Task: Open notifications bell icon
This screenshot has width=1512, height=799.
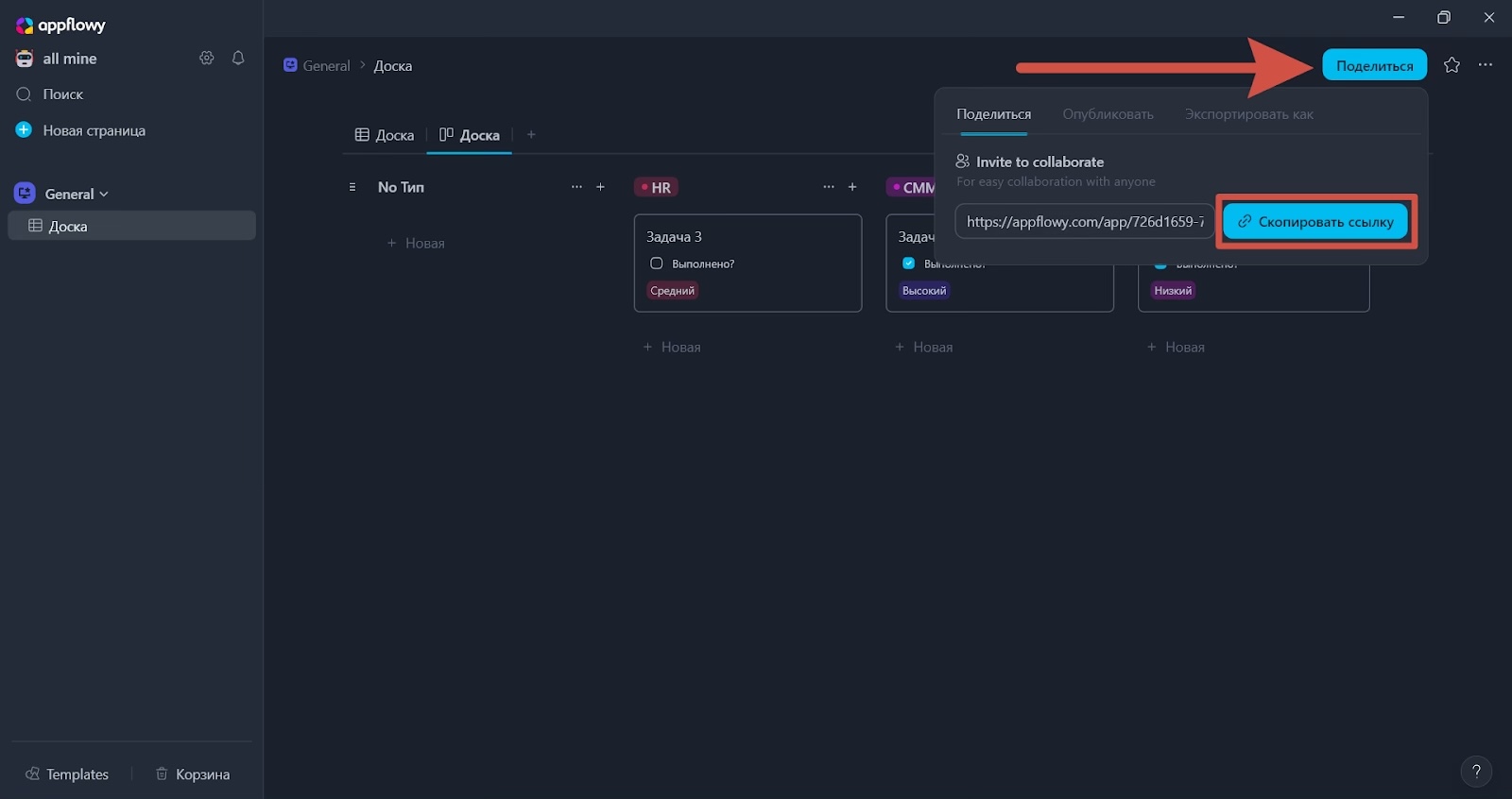Action: tap(238, 59)
